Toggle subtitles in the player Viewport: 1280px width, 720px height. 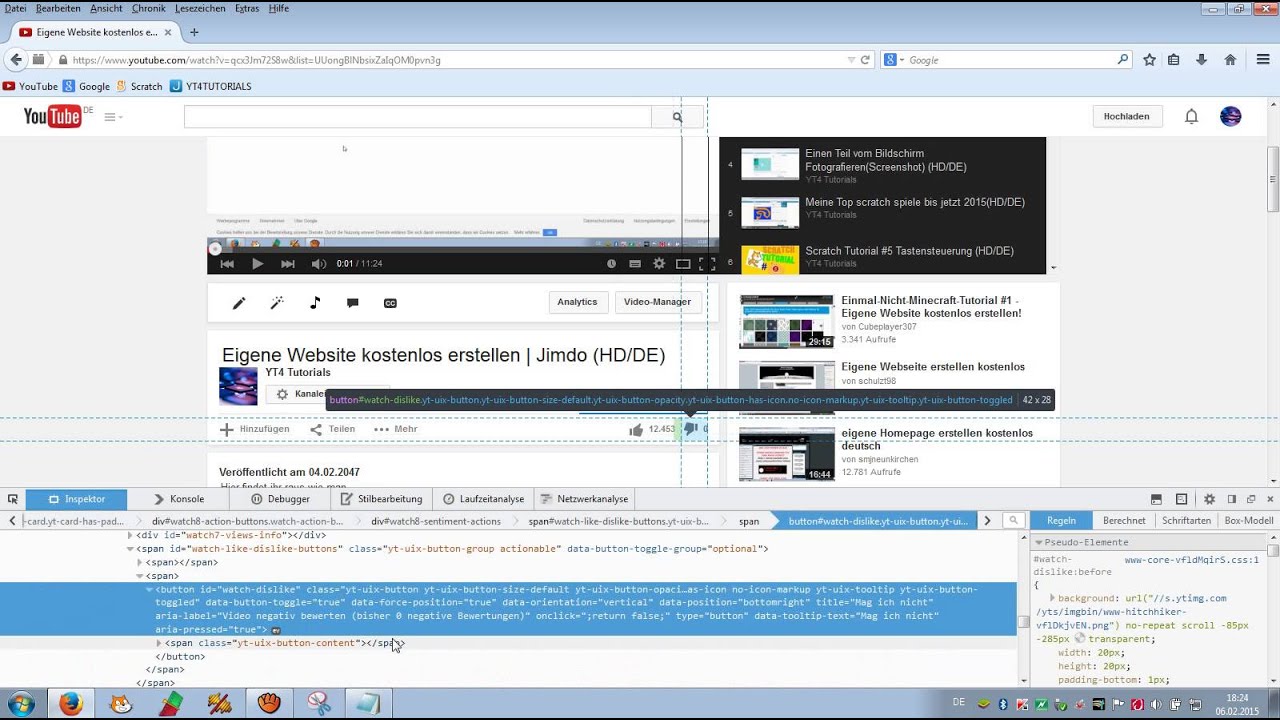pos(635,264)
